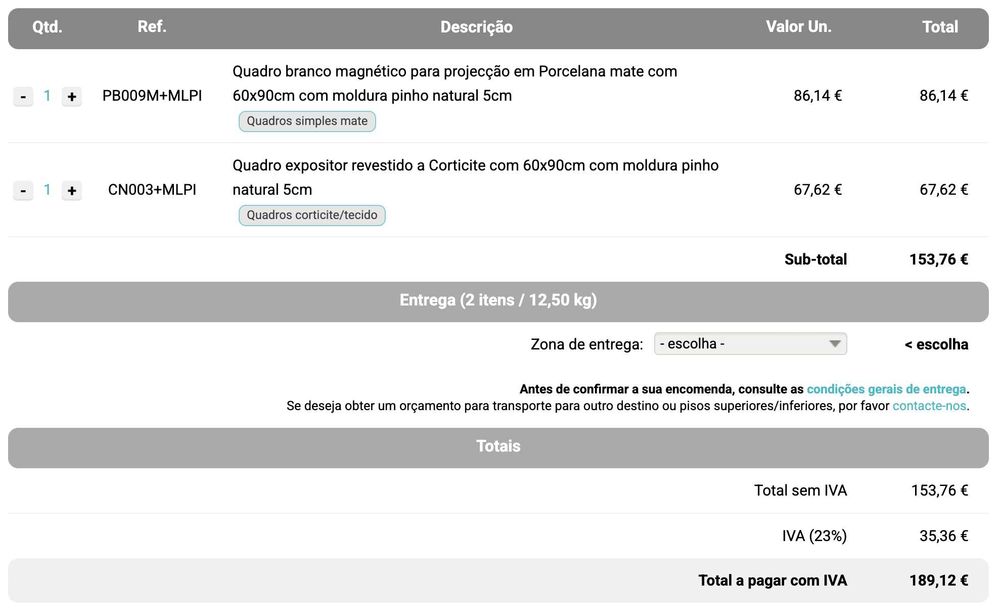Click the Quadro branco magnético product description
The image size is (1000, 615).
click(455, 84)
